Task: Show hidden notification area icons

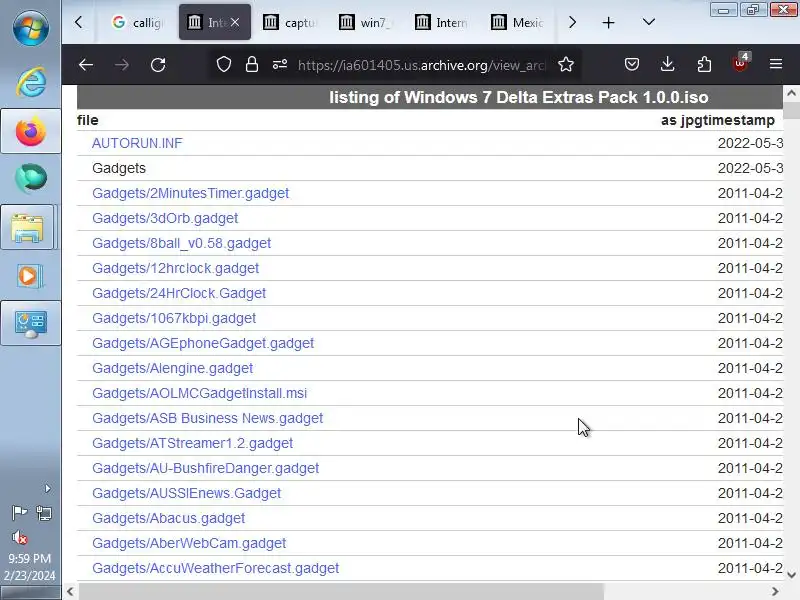Action: [47, 489]
